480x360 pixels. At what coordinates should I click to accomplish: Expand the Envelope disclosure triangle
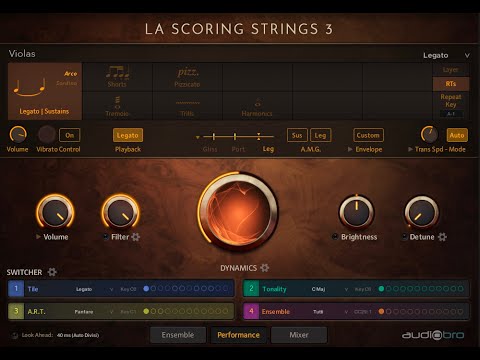[350, 149]
